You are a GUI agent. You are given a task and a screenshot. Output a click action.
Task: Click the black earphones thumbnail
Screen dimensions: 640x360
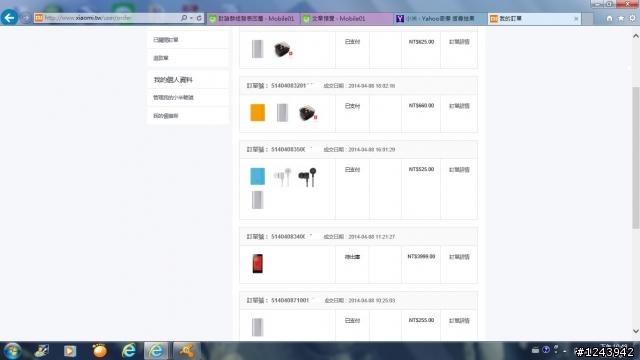point(307,177)
